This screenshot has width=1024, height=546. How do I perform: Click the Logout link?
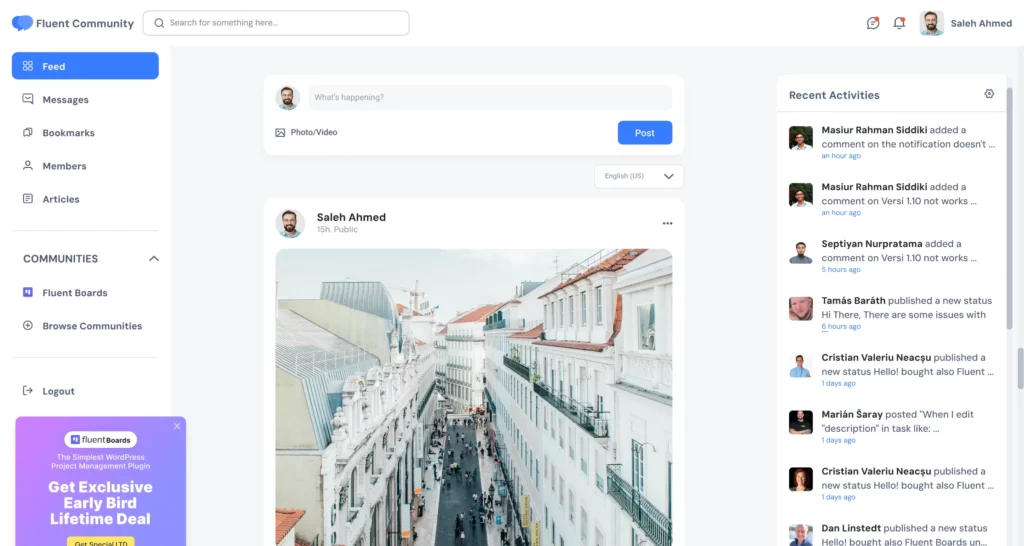(x=58, y=391)
